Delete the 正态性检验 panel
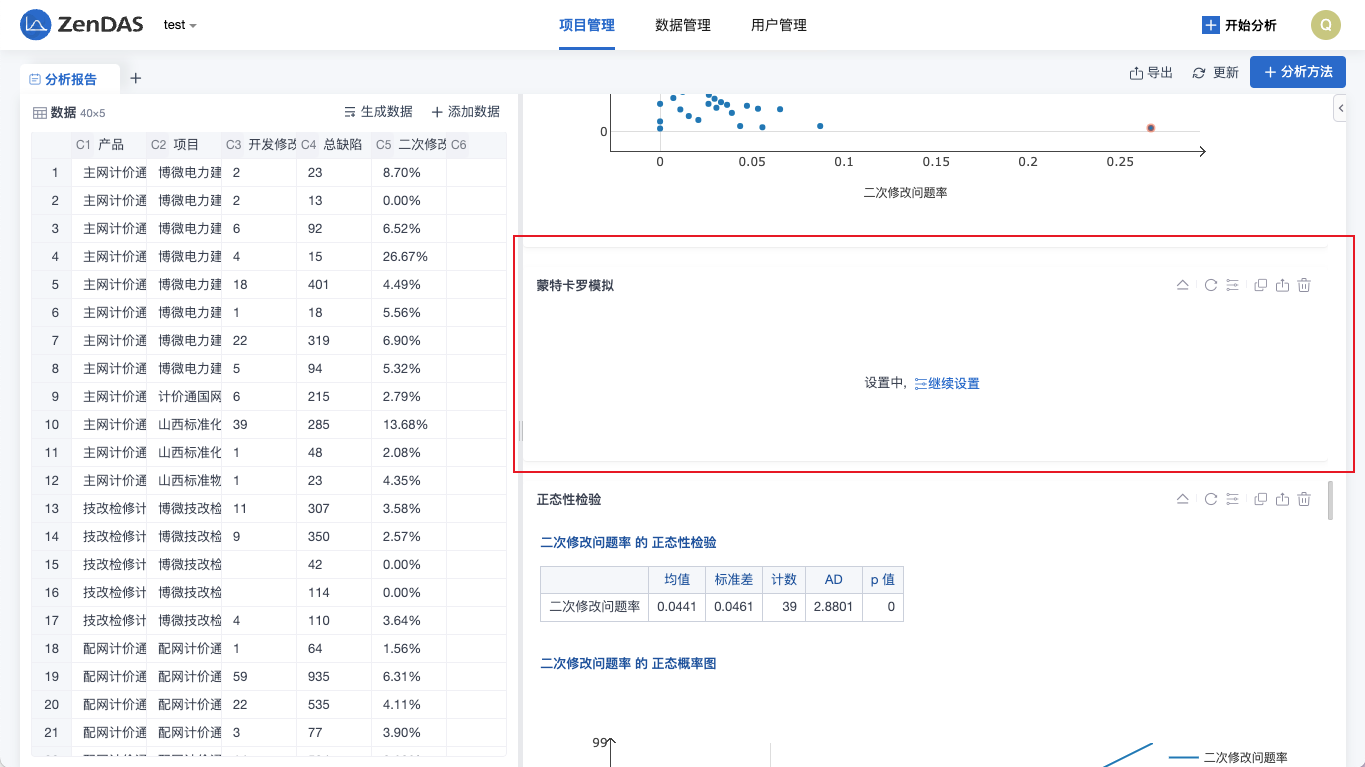 1304,499
